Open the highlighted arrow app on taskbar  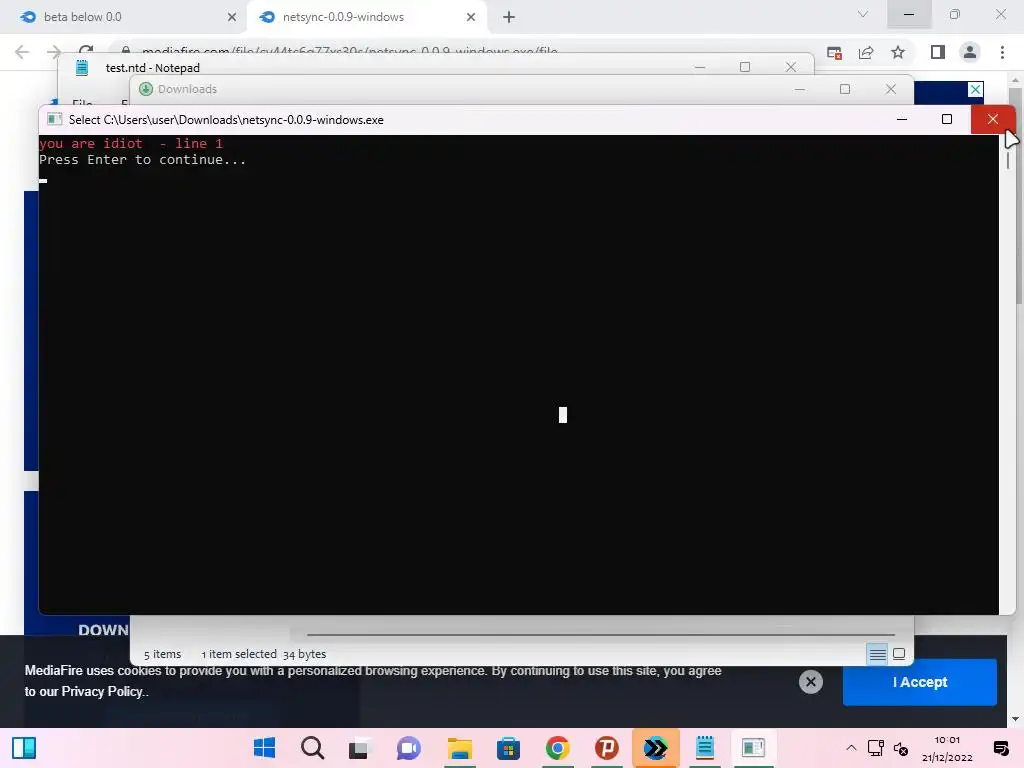656,748
